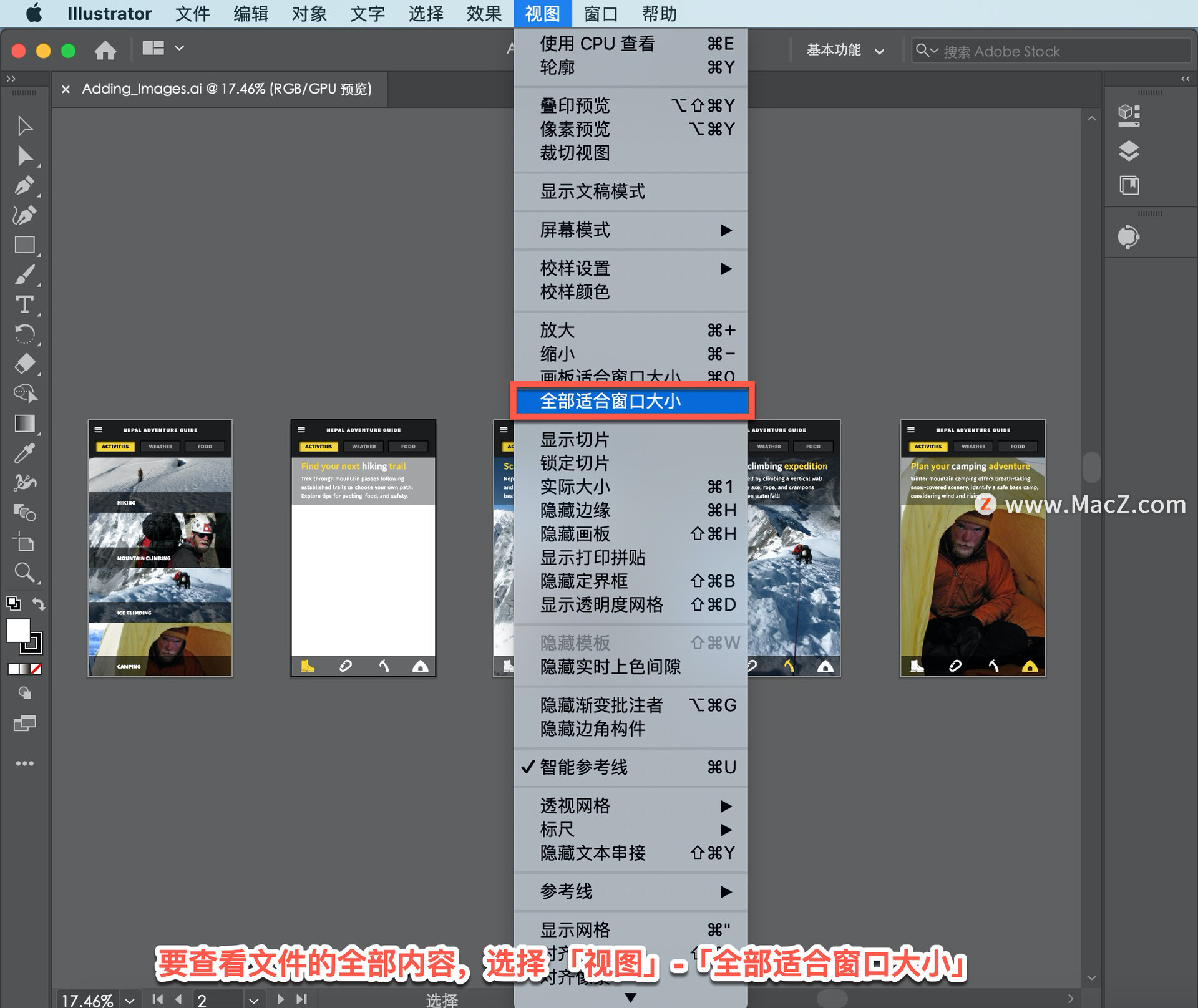Viewport: 1198px width, 1008px height.
Task: Choose 显示文稿模式
Action: point(630,191)
